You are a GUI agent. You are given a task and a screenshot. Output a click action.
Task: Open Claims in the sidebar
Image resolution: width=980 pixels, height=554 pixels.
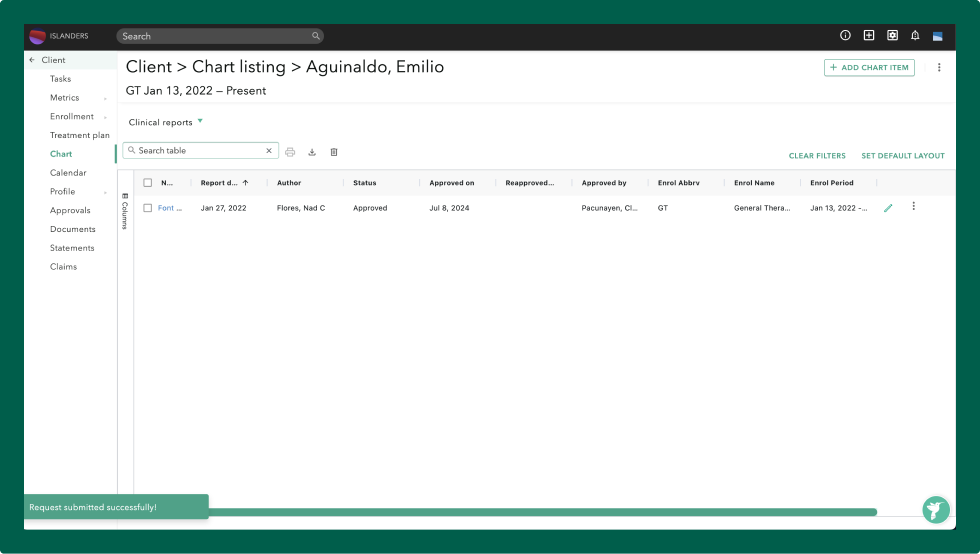click(x=63, y=266)
